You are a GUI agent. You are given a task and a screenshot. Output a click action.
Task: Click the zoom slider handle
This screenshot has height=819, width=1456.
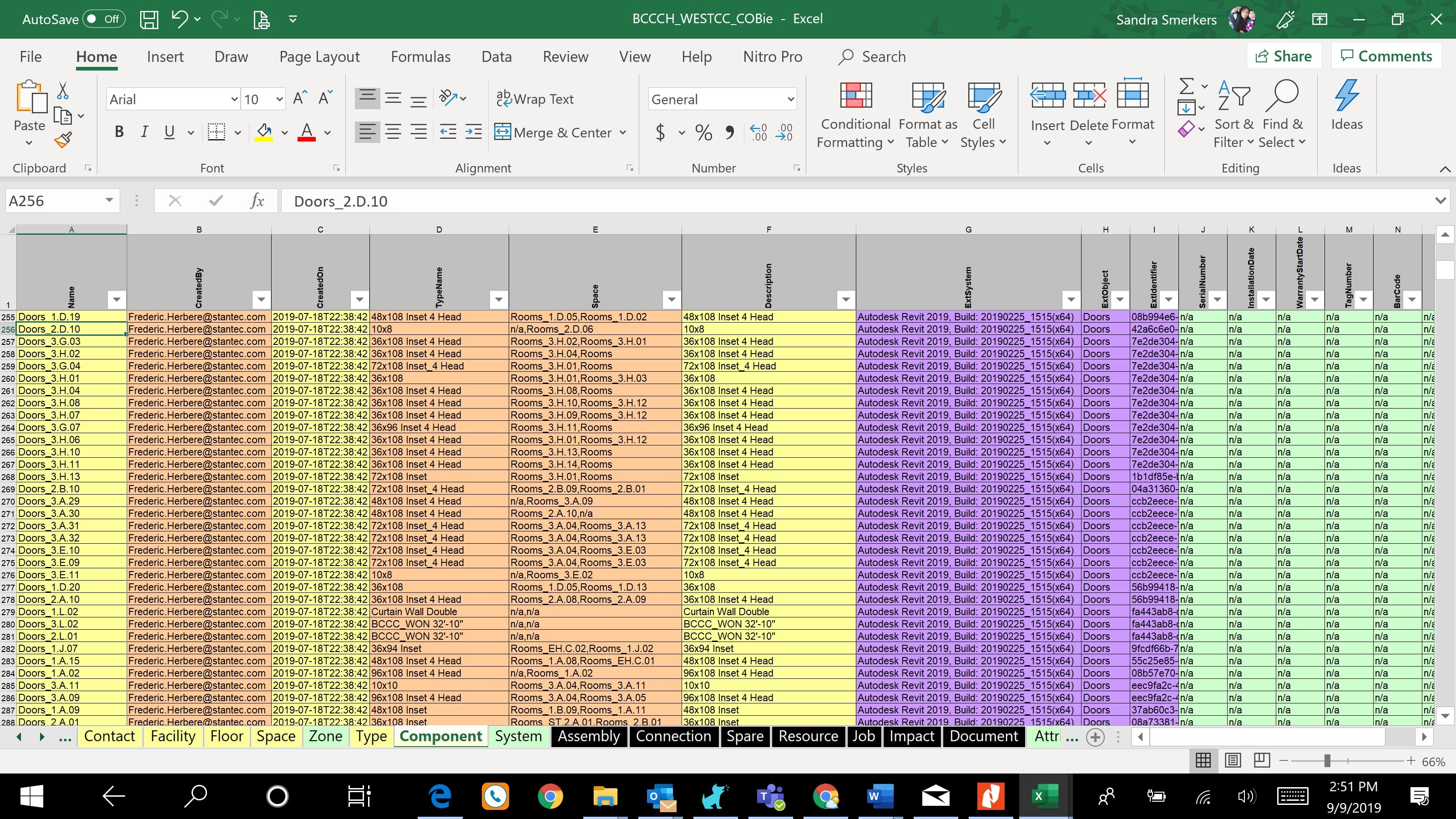[x=1327, y=761]
